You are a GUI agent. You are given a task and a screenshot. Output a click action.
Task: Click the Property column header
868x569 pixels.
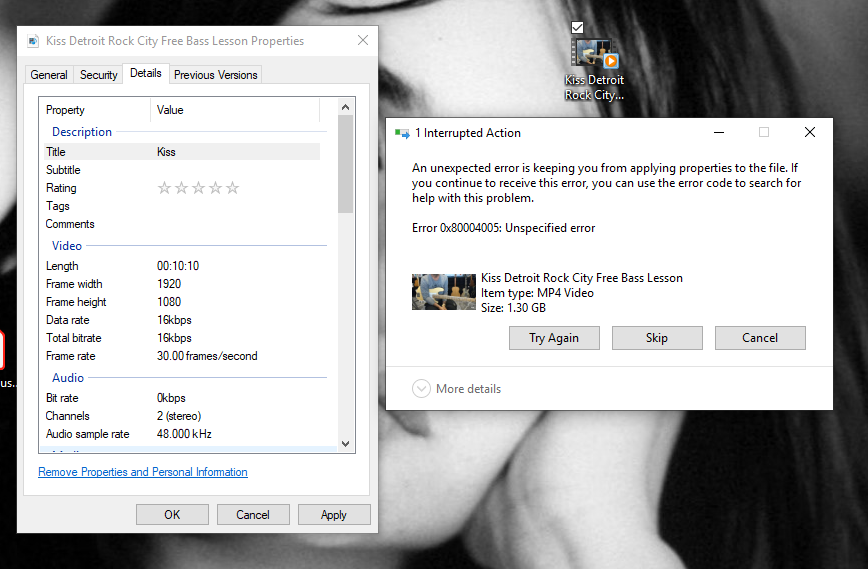pos(95,110)
